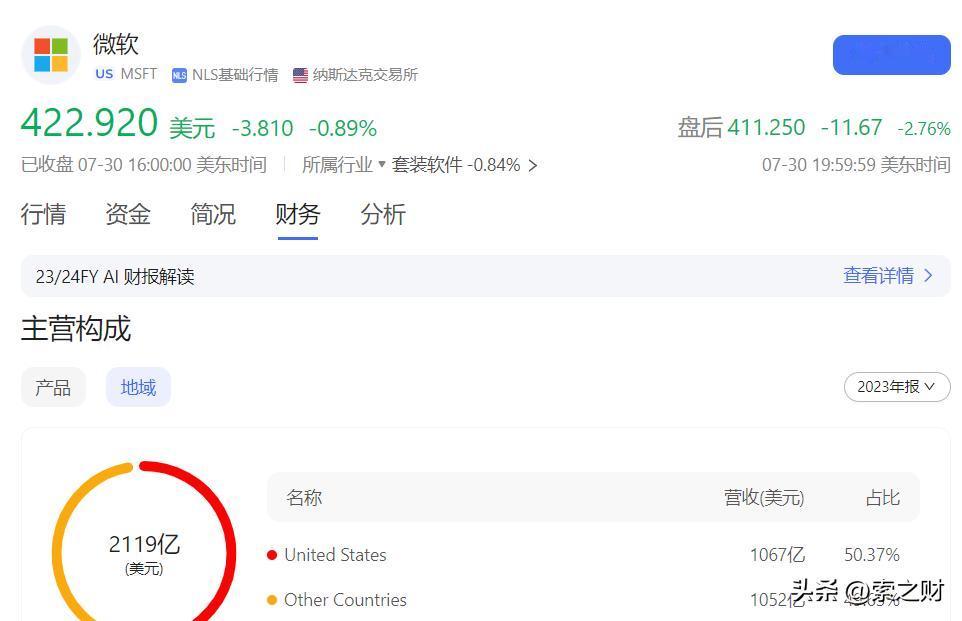
Task: Click the MSFT ticker symbol
Action: pos(139,74)
